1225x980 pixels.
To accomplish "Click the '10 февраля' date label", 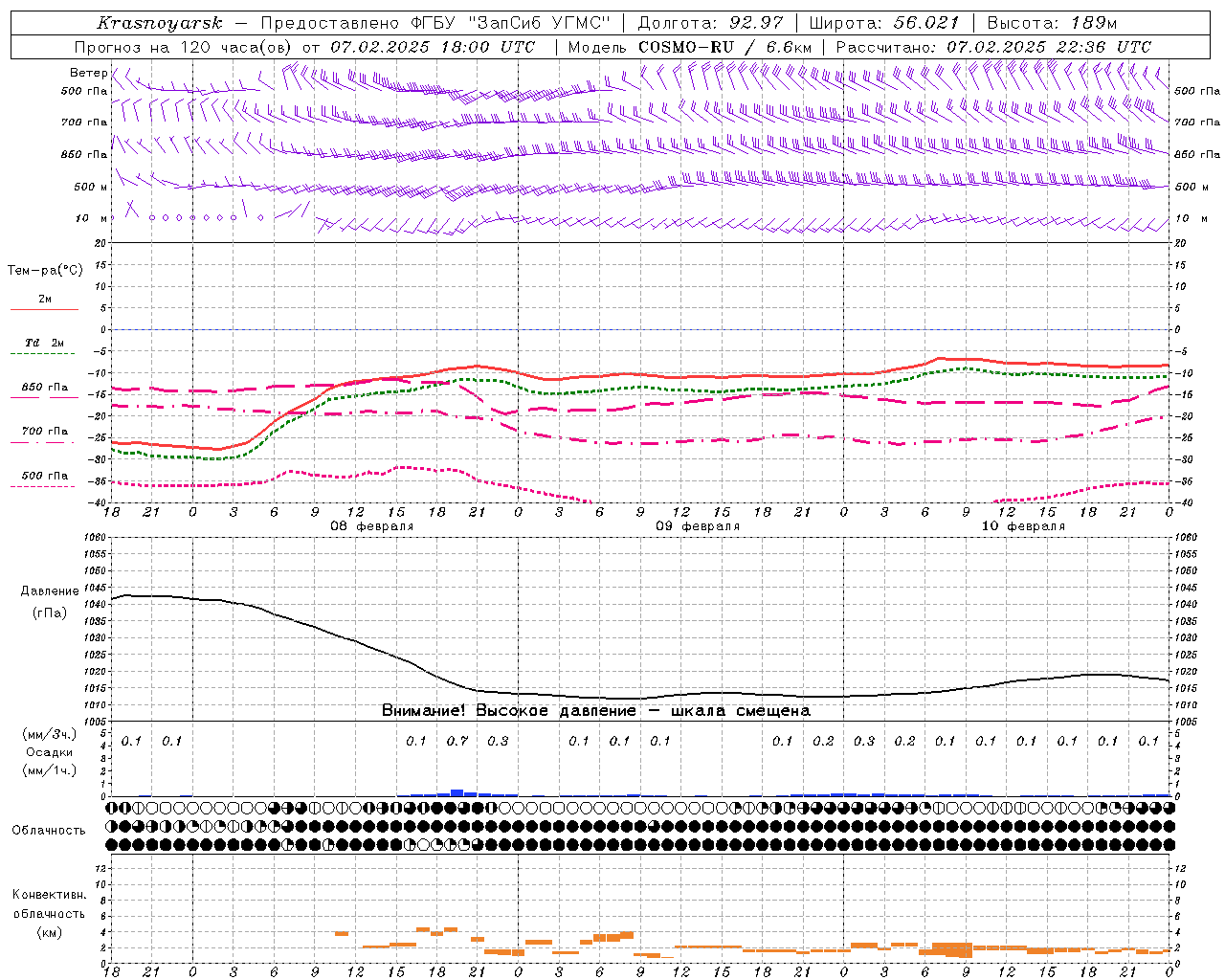I will click(x=1023, y=526).
